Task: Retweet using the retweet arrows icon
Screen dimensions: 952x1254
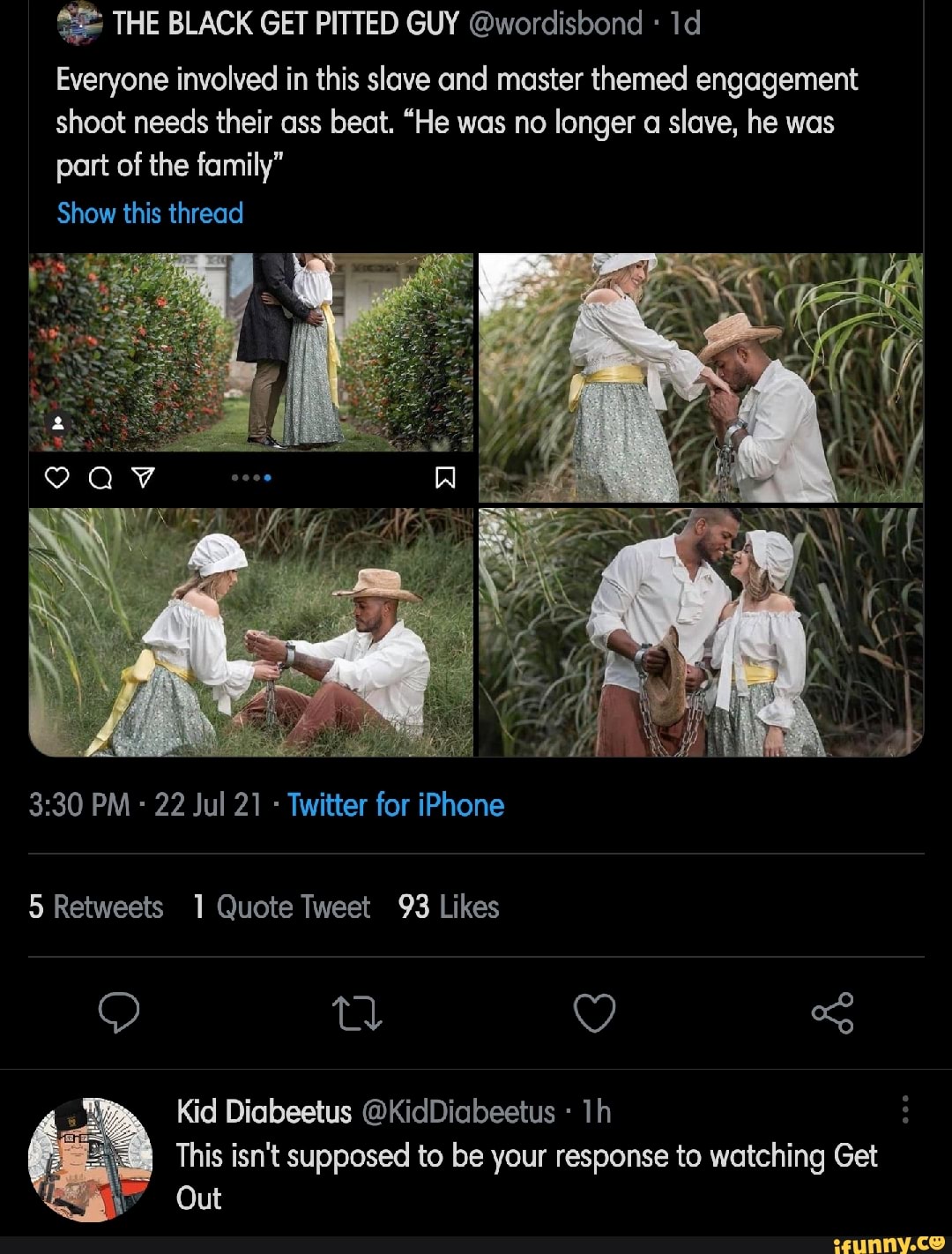Action: point(357,1013)
